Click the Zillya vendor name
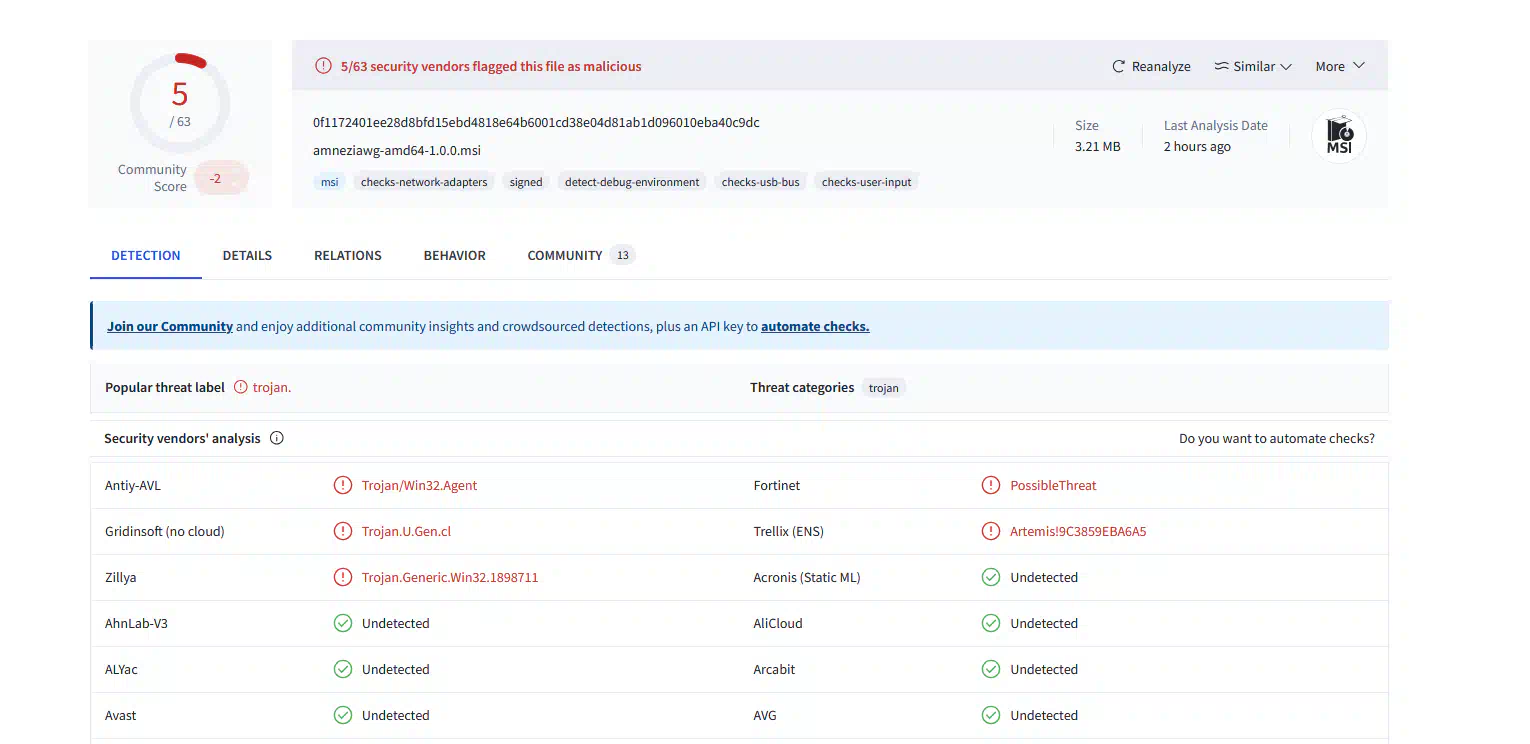The width and height of the screenshot is (1530, 744). click(x=121, y=577)
